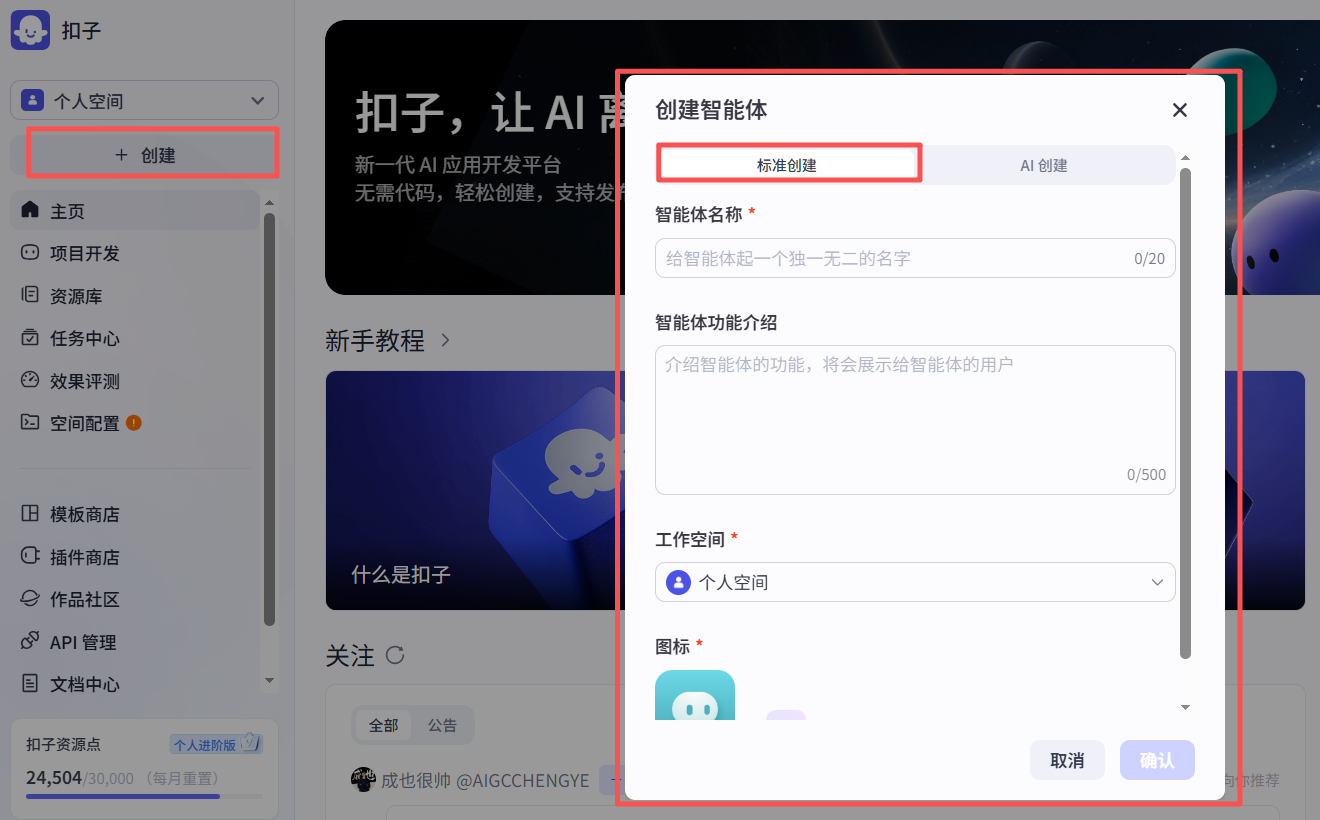Click the 空间配置 terminal icon

tap(30, 422)
